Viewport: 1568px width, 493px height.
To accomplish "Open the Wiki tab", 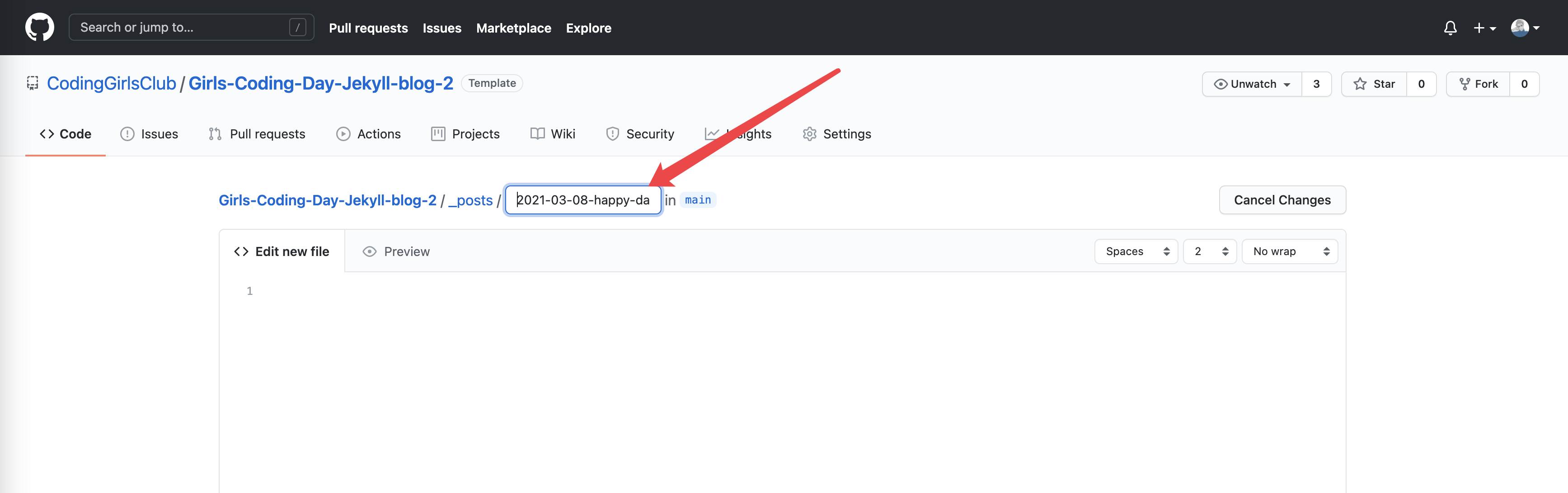I will click(552, 134).
